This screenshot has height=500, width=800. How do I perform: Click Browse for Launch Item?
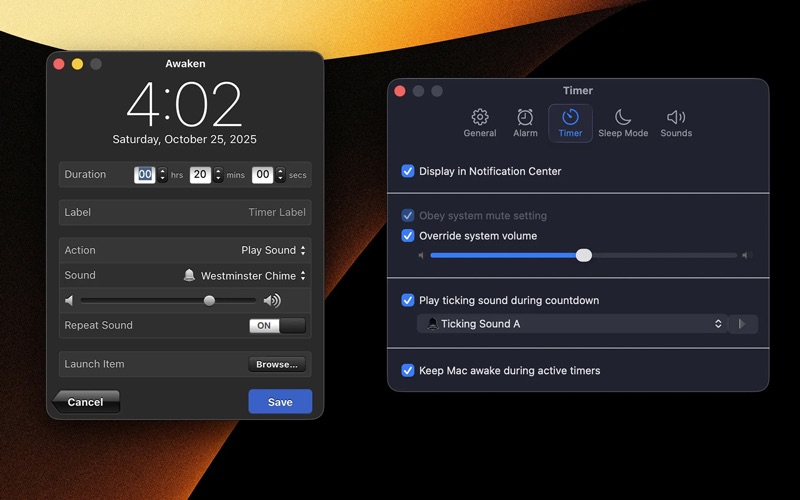click(x=277, y=364)
